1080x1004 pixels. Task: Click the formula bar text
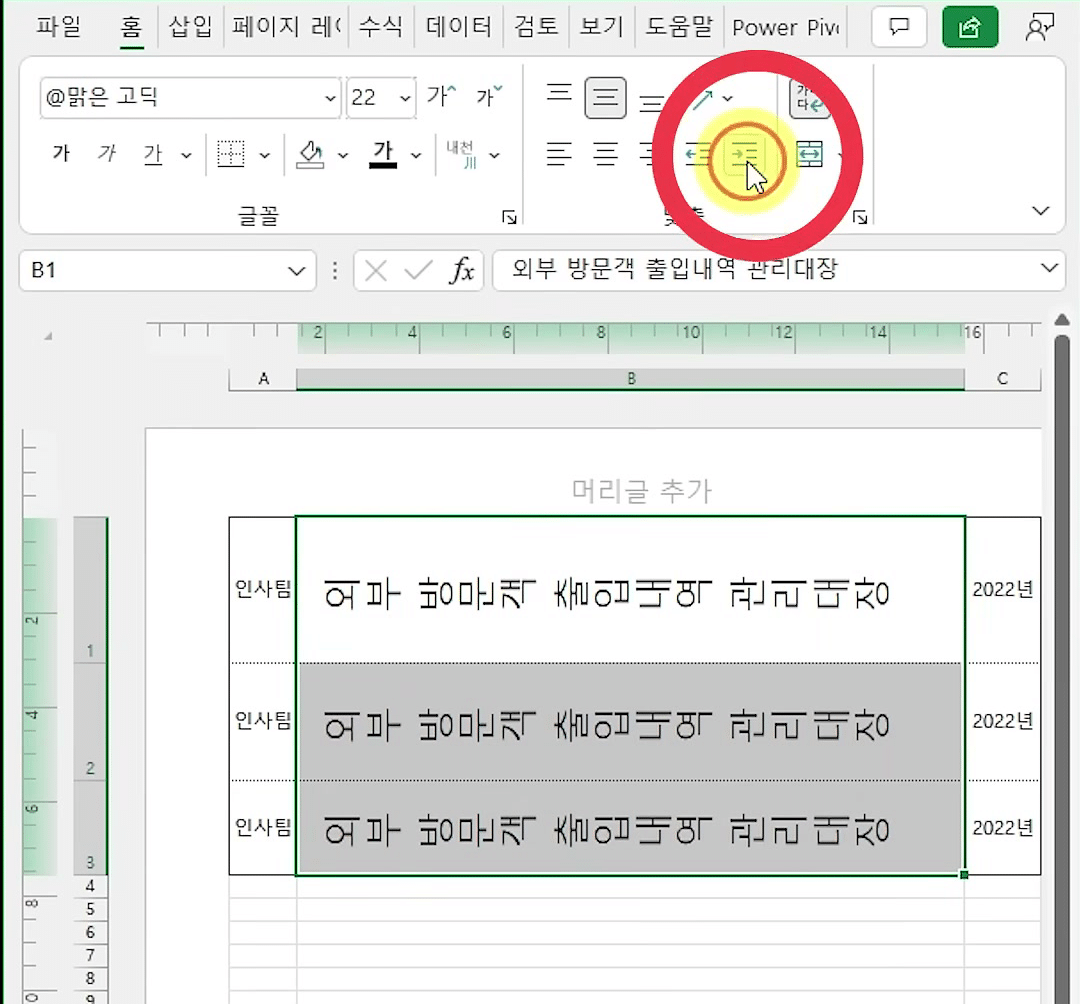click(675, 269)
